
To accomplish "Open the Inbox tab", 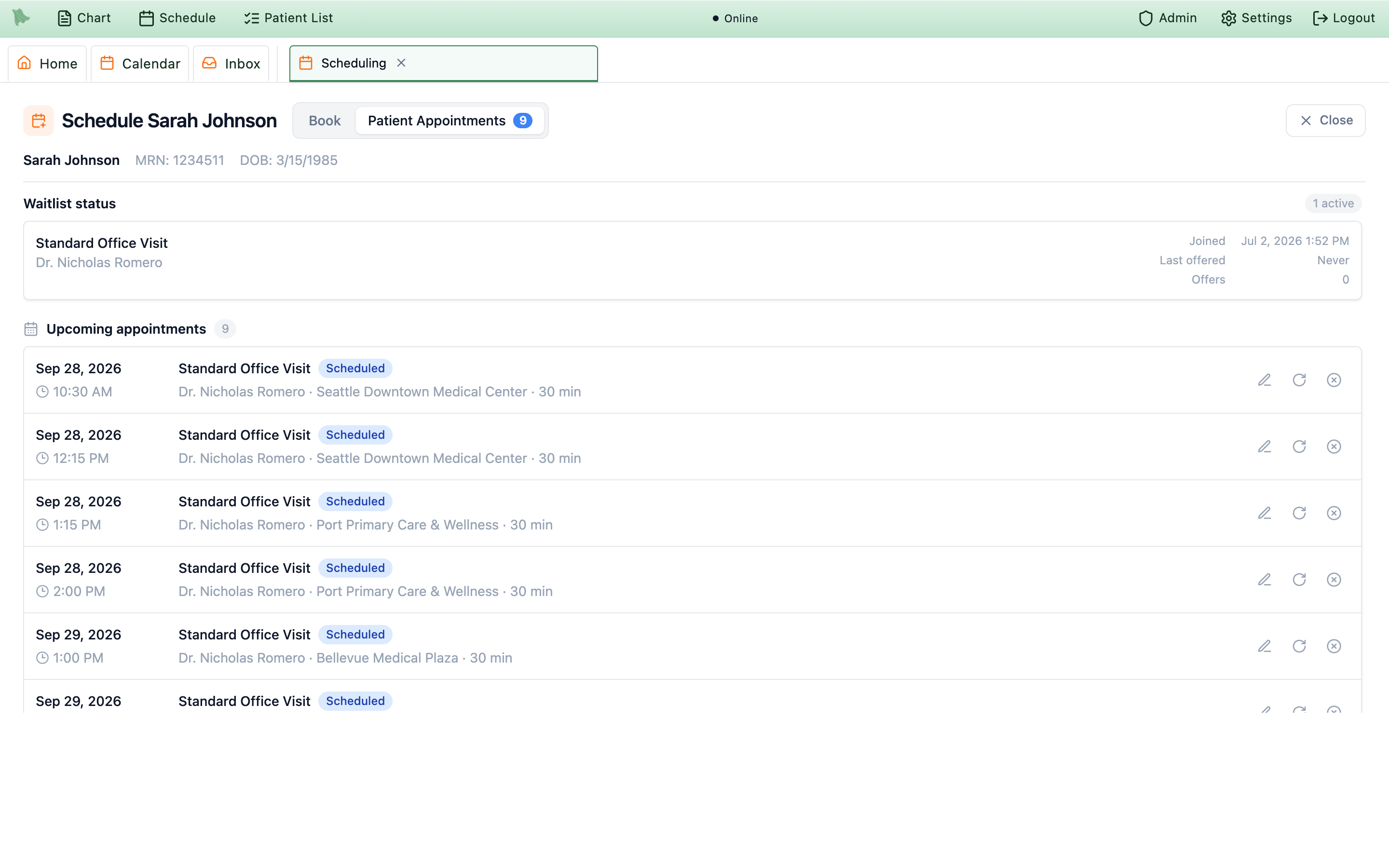I will point(231,64).
